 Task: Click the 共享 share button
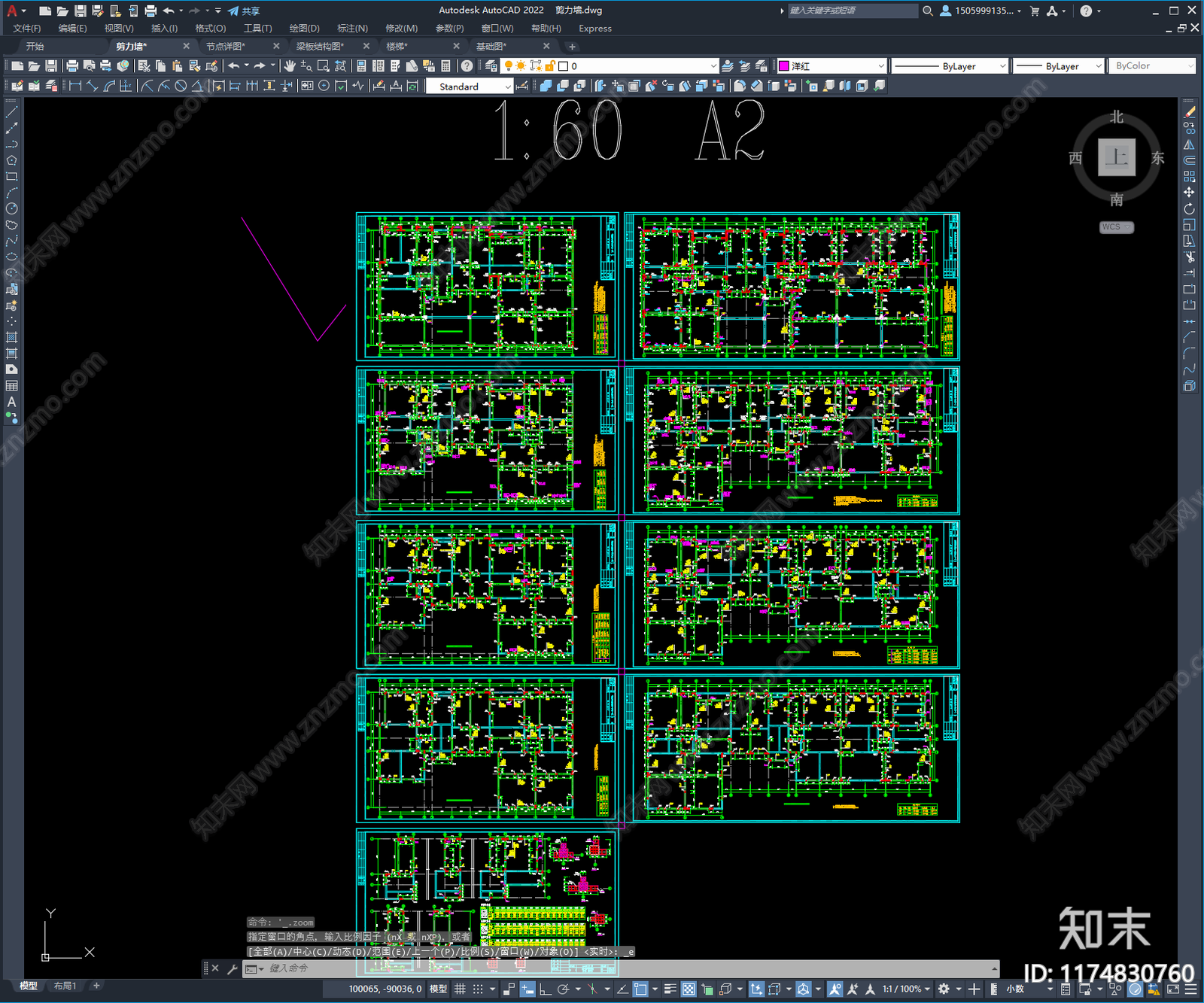point(244,11)
